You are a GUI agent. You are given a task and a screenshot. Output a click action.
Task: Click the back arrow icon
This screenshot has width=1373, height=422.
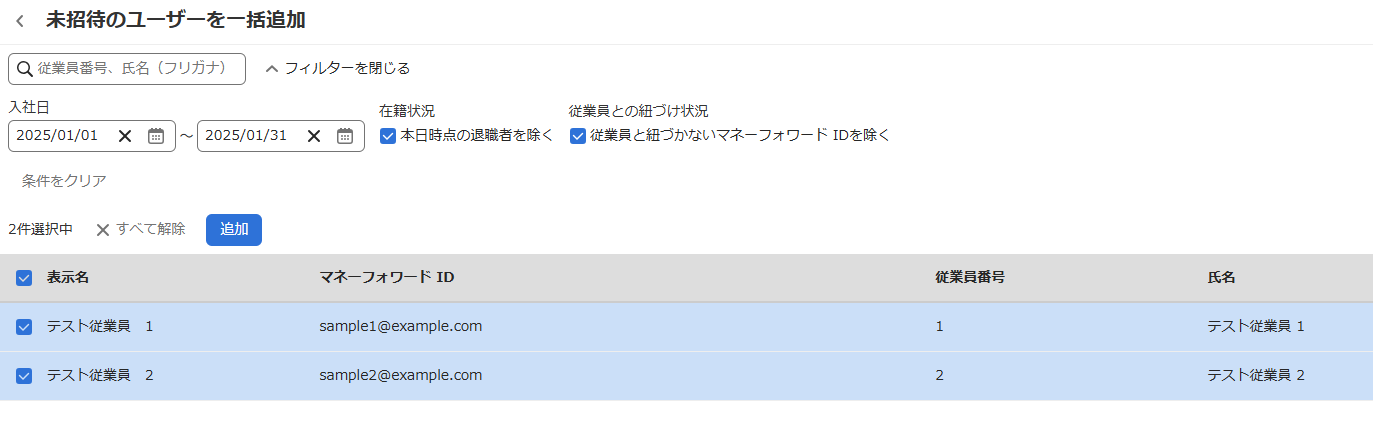(20, 21)
